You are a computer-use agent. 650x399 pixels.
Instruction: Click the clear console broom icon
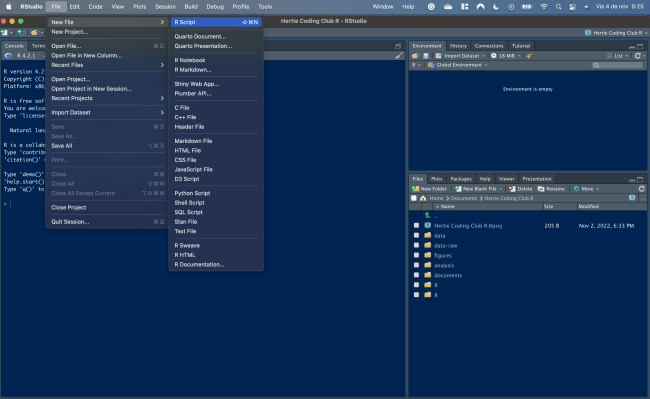click(399, 56)
